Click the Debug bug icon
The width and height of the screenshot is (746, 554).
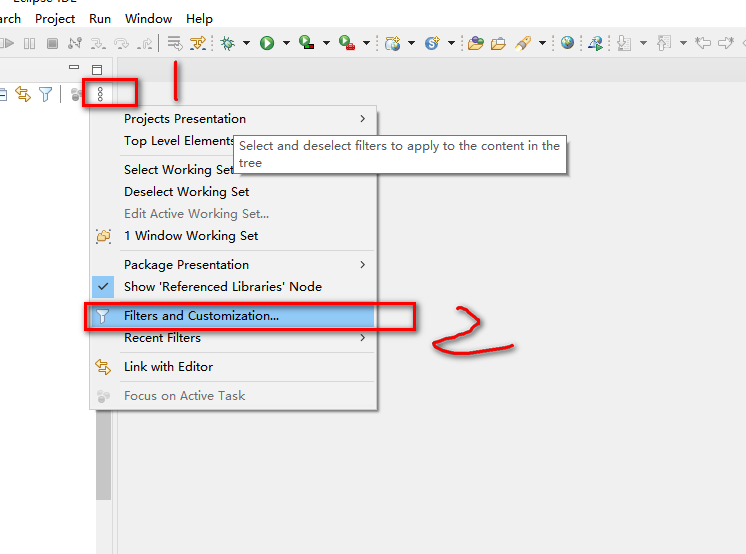[x=228, y=43]
